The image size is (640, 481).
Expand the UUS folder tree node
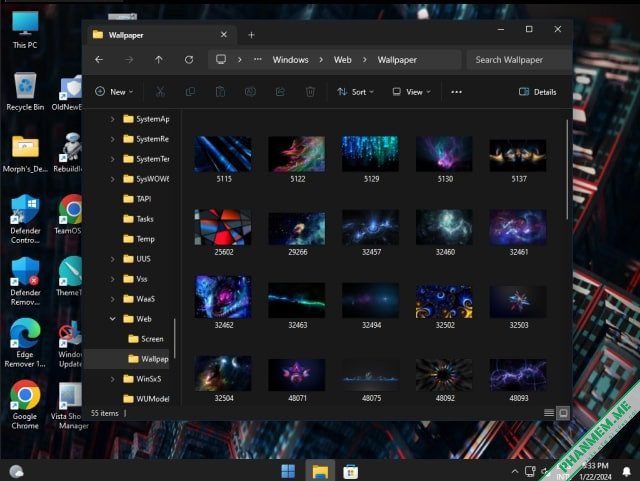(x=112, y=259)
